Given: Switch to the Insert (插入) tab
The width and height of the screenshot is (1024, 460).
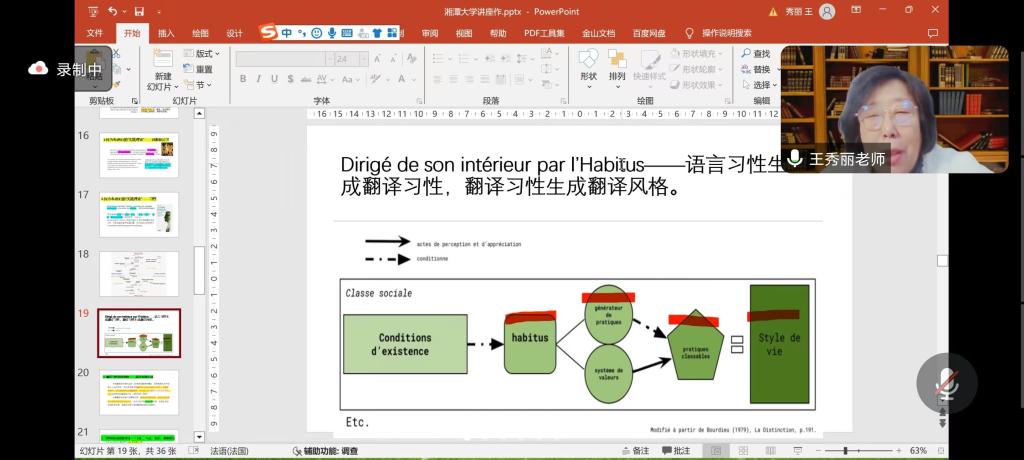Looking at the screenshot, I should tap(166, 33).
